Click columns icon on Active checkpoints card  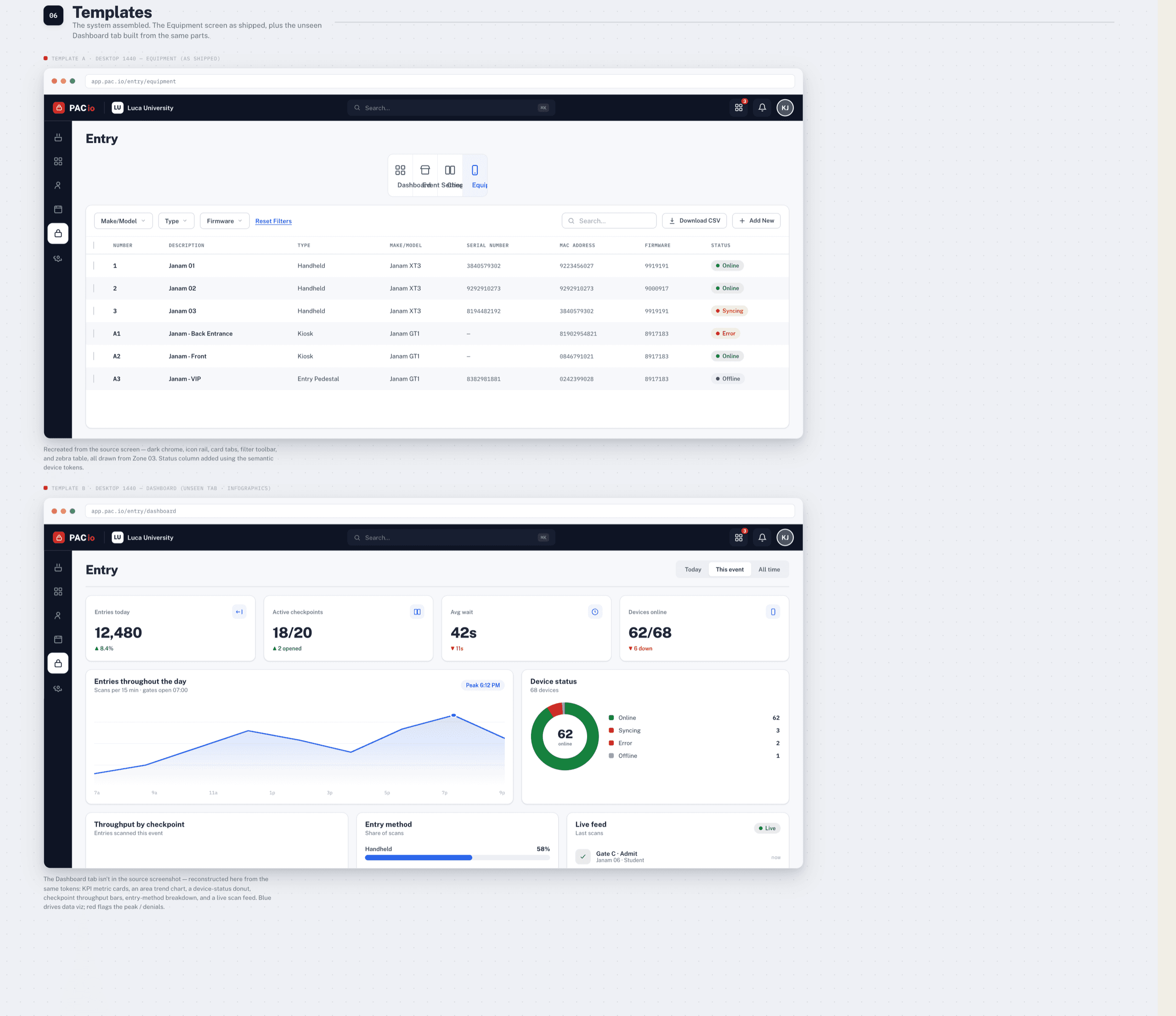(x=417, y=612)
